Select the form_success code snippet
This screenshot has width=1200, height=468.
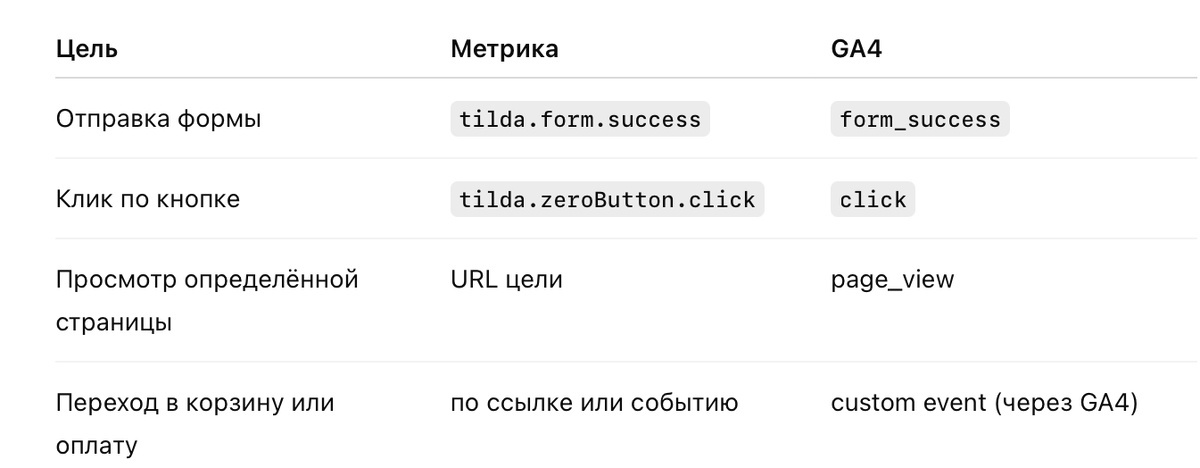click(x=920, y=120)
